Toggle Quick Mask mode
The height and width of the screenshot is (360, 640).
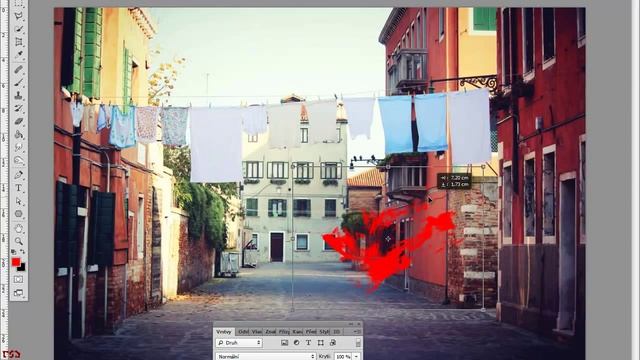(18, 280)
